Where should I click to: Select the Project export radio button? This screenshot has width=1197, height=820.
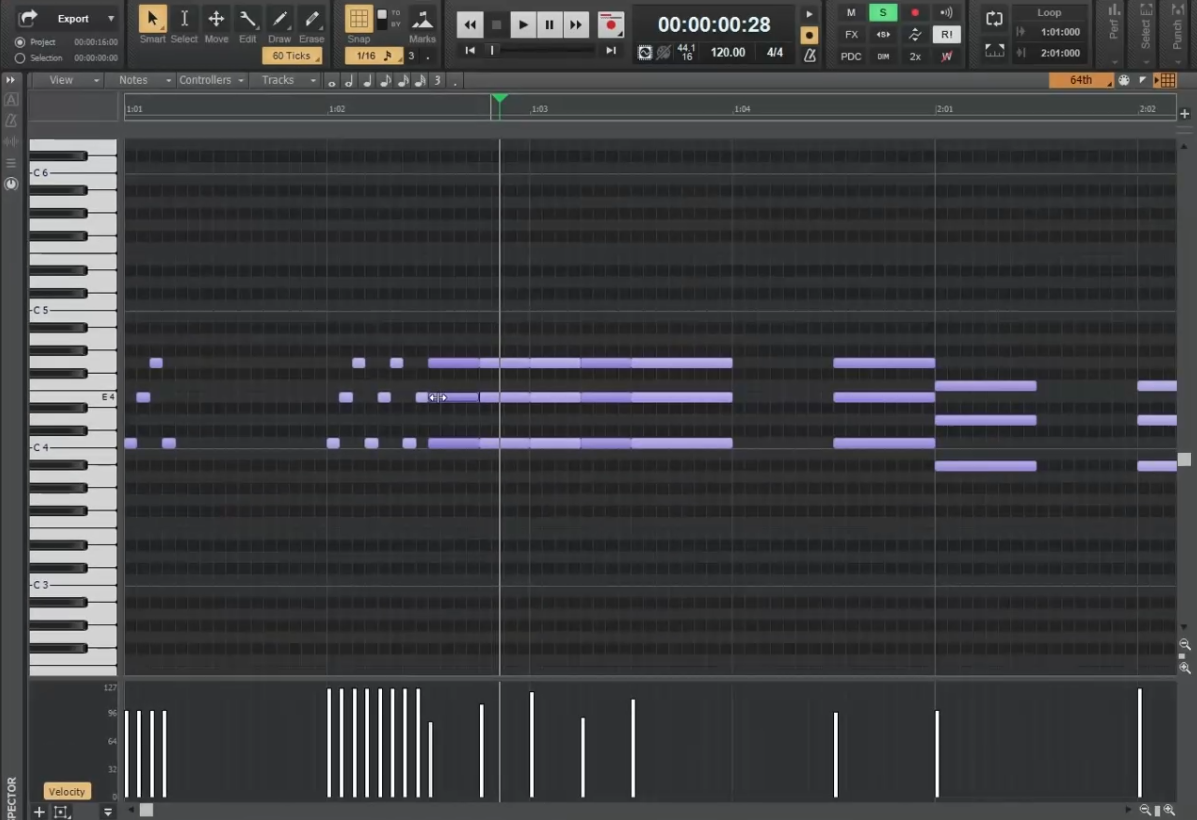pos(20,42)
